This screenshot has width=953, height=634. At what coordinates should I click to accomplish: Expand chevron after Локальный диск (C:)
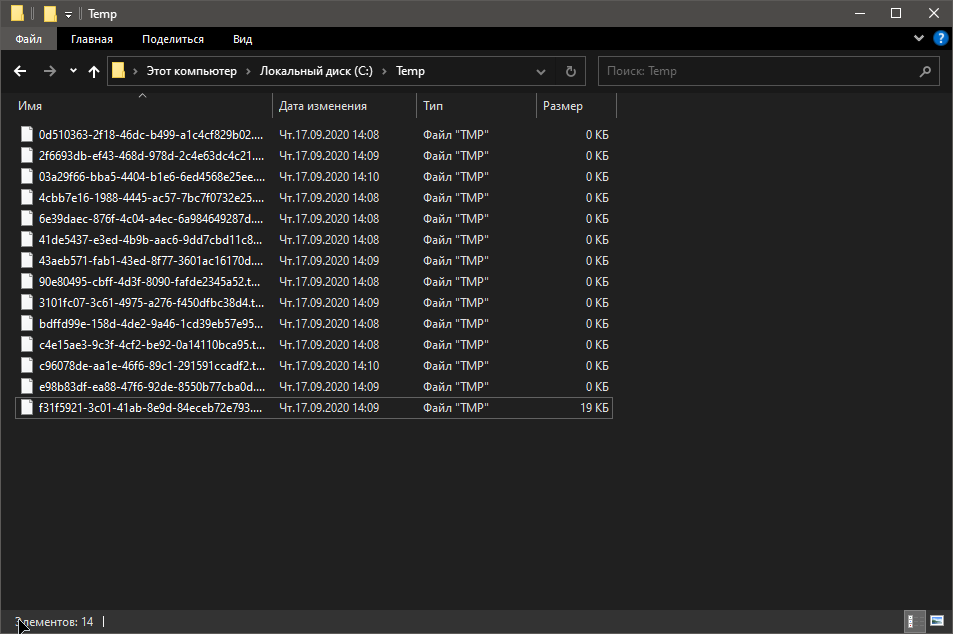[x=384, y=72]
